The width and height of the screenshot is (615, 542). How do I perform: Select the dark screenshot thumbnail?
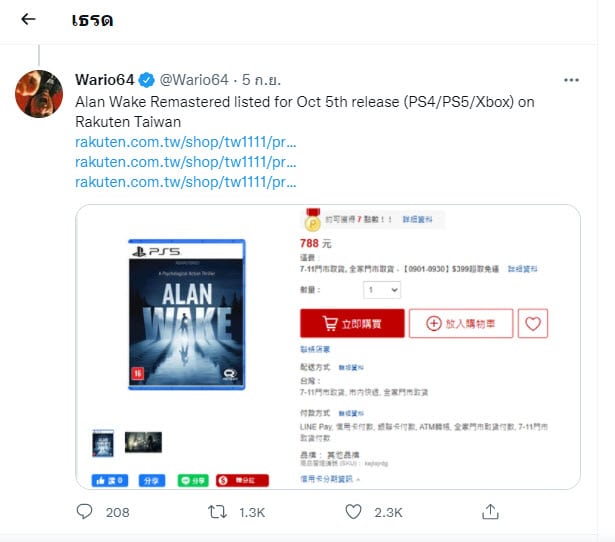pos(143,442)
